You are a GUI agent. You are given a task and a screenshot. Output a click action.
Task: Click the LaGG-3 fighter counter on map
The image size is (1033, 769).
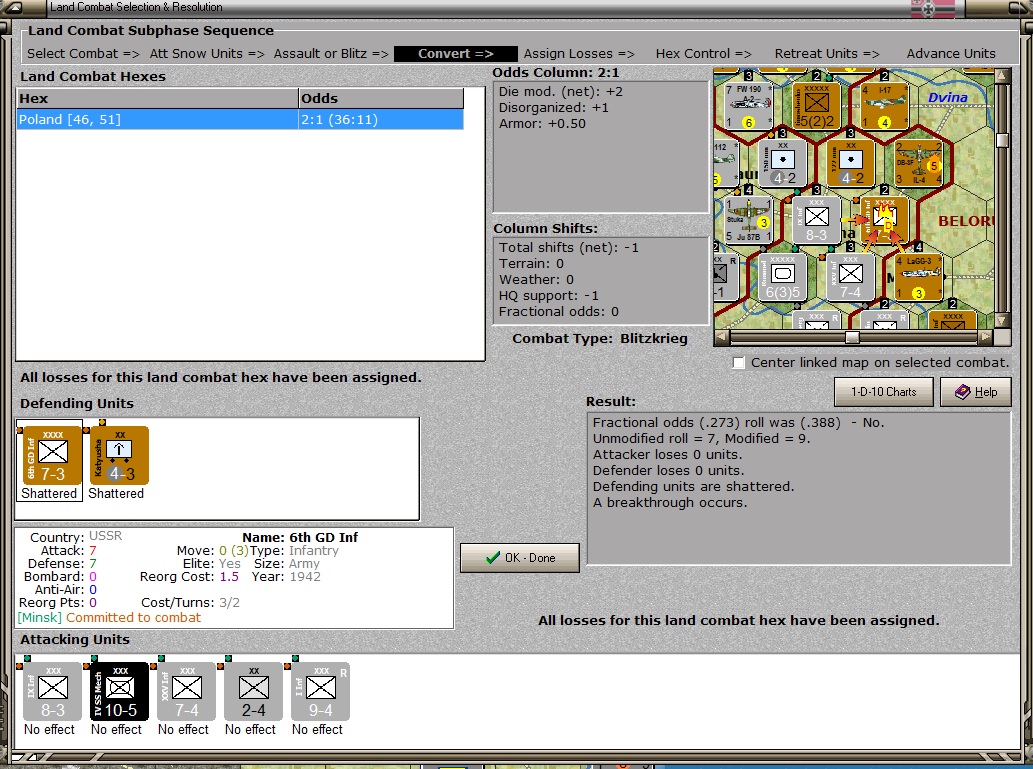(x=918, y=277)
